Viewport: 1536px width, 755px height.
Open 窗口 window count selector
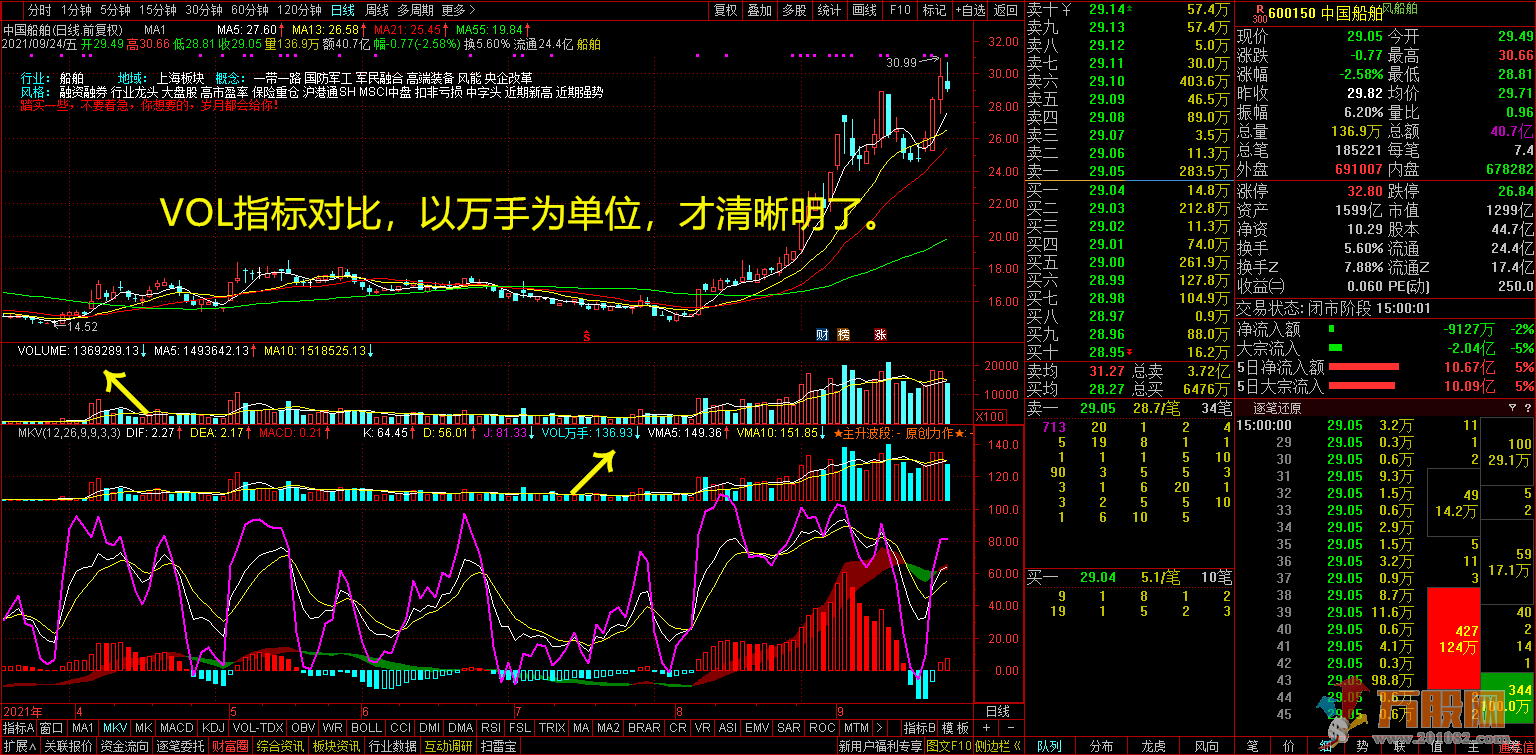click(x=51, y=728)
